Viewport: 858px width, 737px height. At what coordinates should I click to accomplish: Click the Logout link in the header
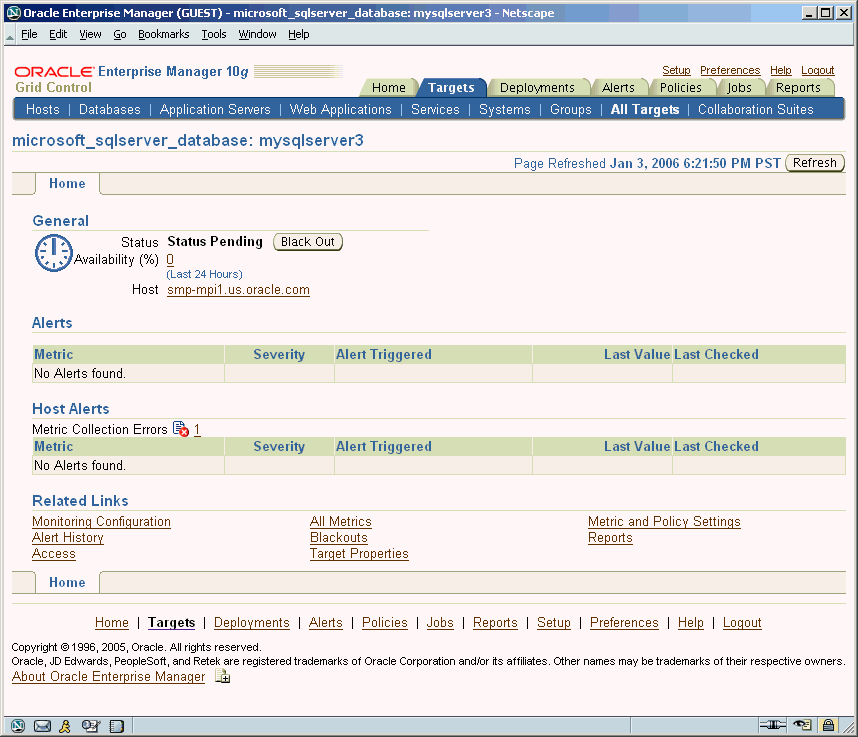[817, 70]
